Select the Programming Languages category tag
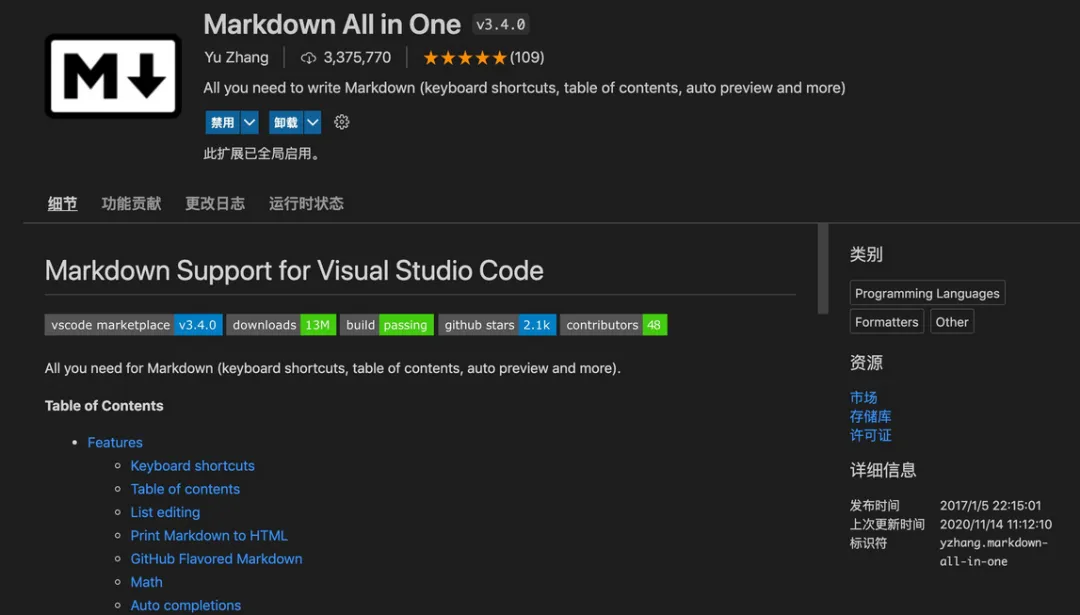The width and height of the screenshot is (1080, 615). (x=927, y=293)
